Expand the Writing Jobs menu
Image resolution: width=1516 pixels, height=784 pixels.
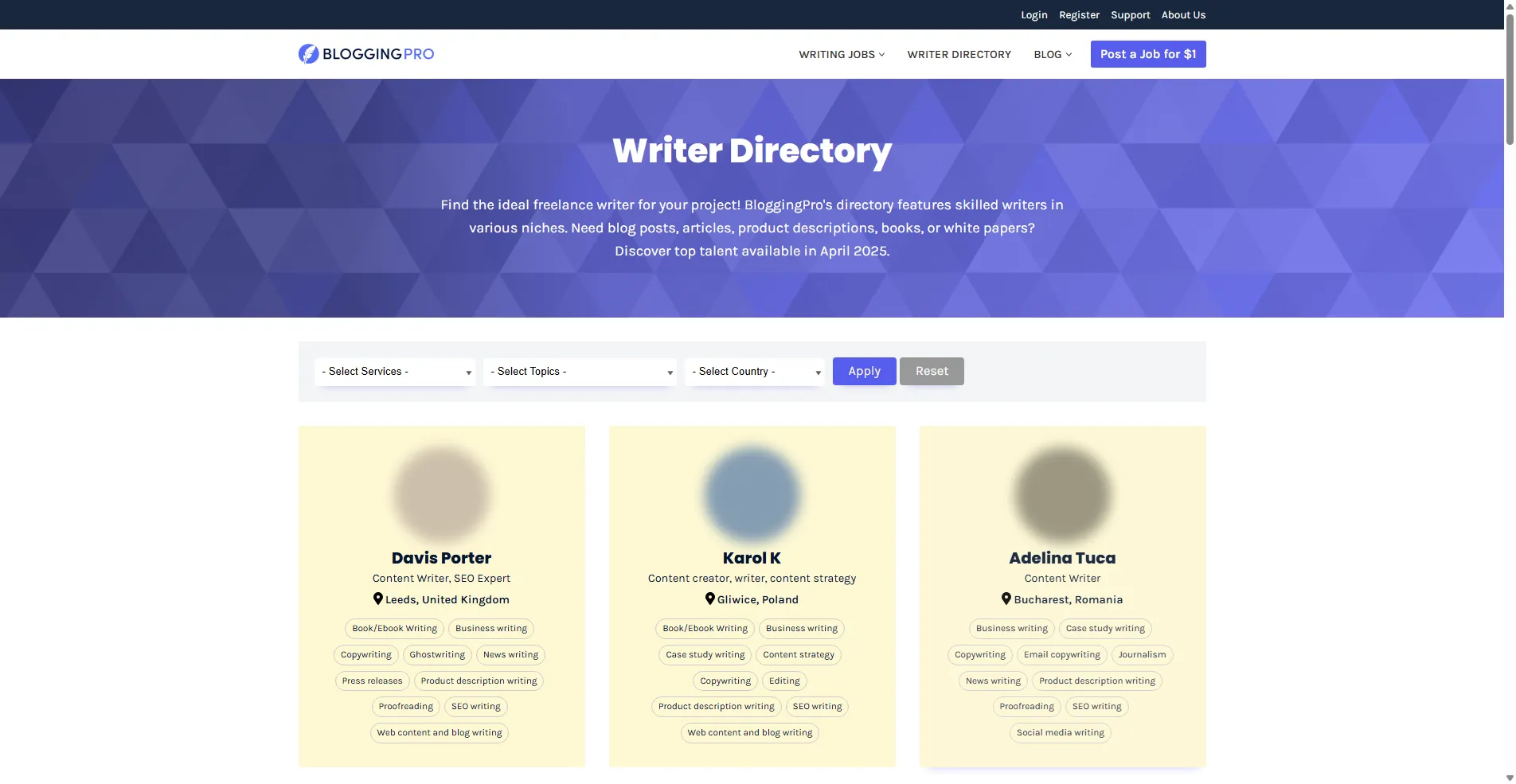[842, 54]
